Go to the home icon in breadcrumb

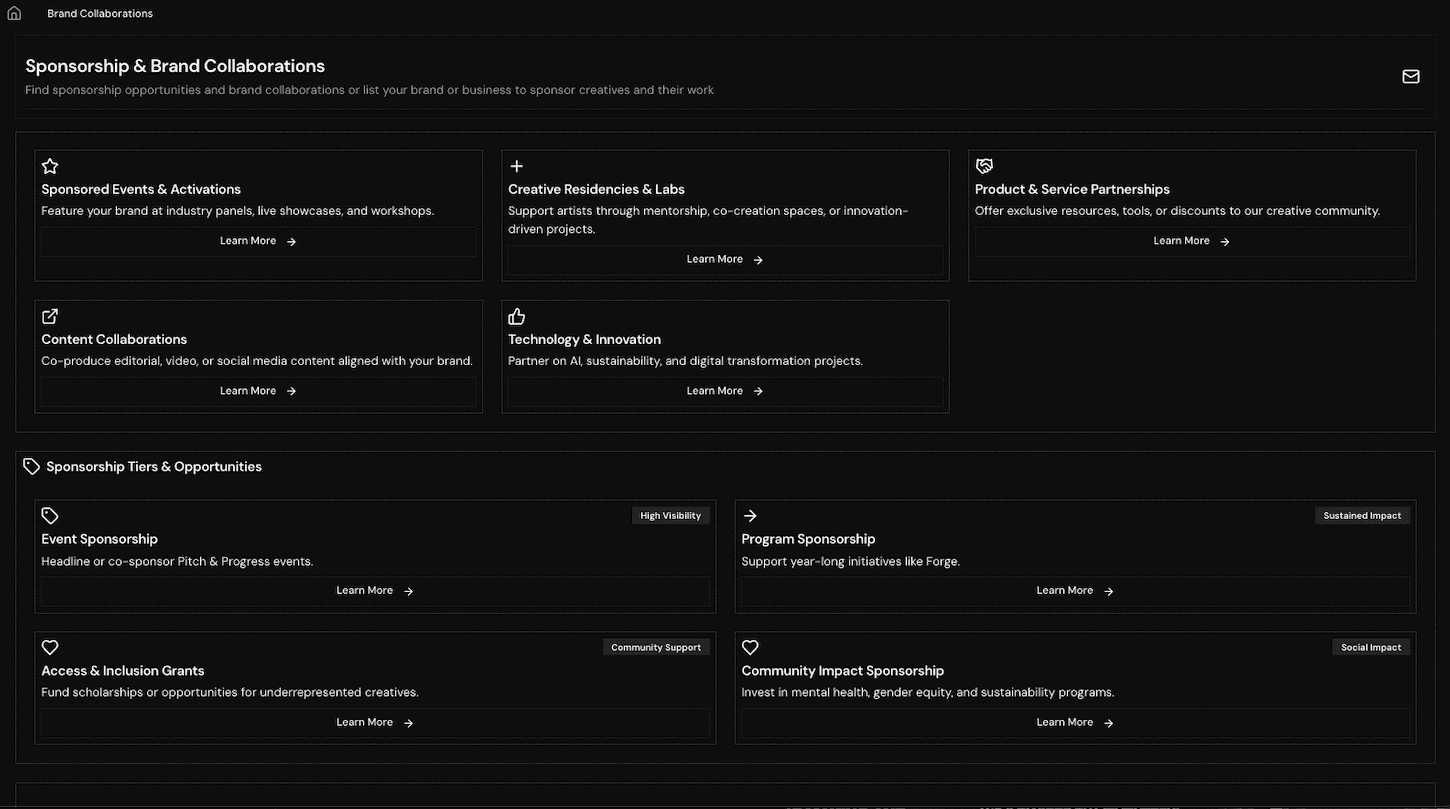[14, 14]
